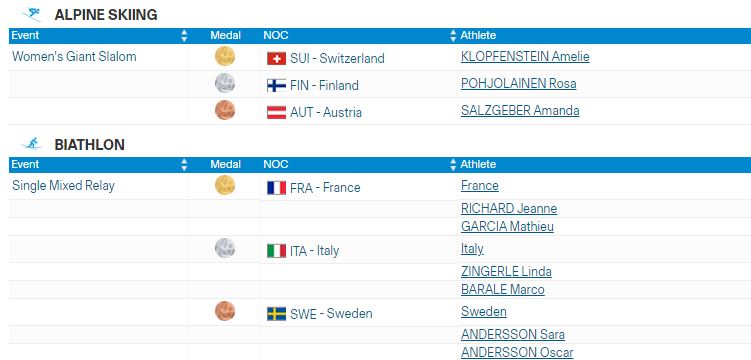The height and width of the screenshot is (360, 751).
Task: Sort Biathlon table by NOC arrows
Action: point(453,165)
